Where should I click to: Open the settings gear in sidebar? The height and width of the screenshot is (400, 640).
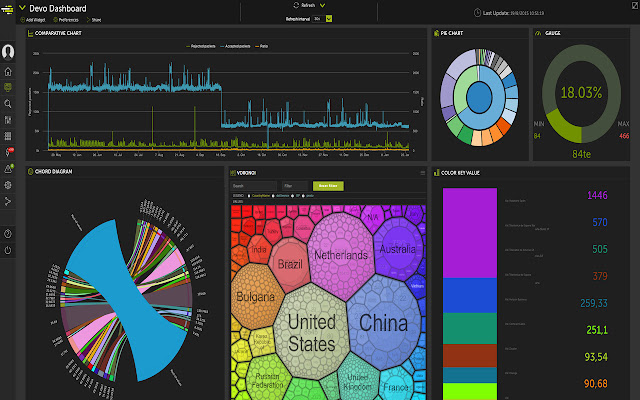tap(8, 185)
